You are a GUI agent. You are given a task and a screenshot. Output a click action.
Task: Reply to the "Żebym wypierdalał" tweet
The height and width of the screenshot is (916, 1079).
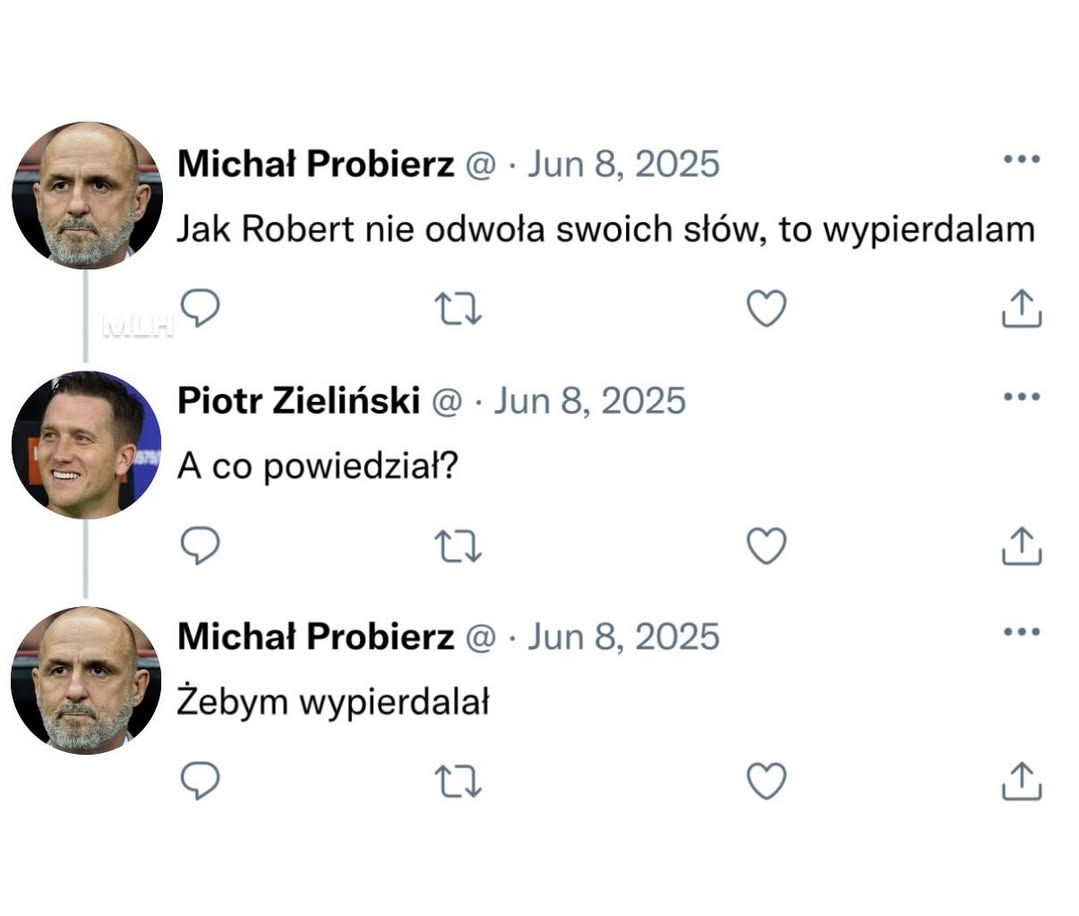tap(200, 781)
